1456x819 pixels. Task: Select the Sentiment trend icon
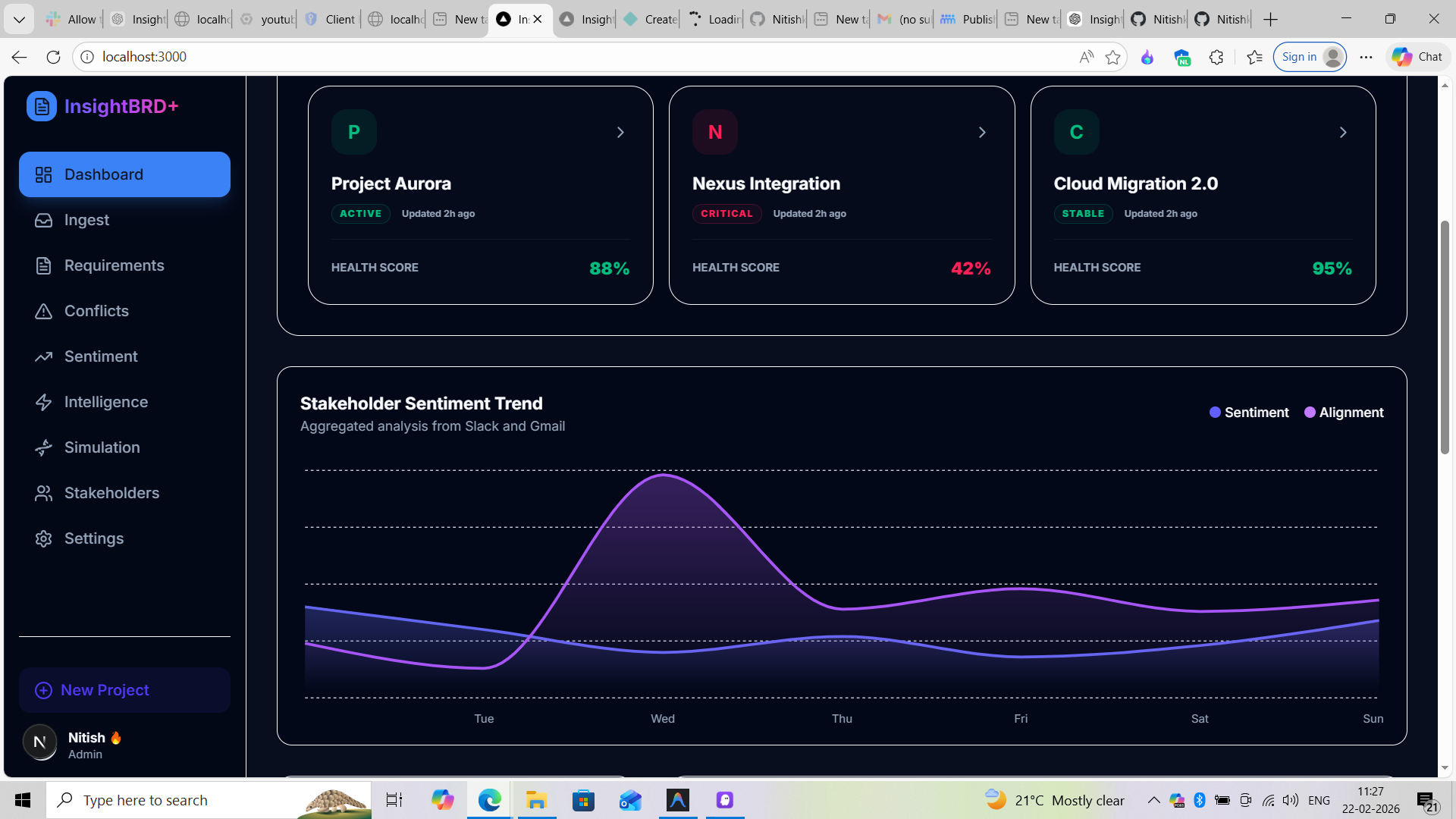43,356
